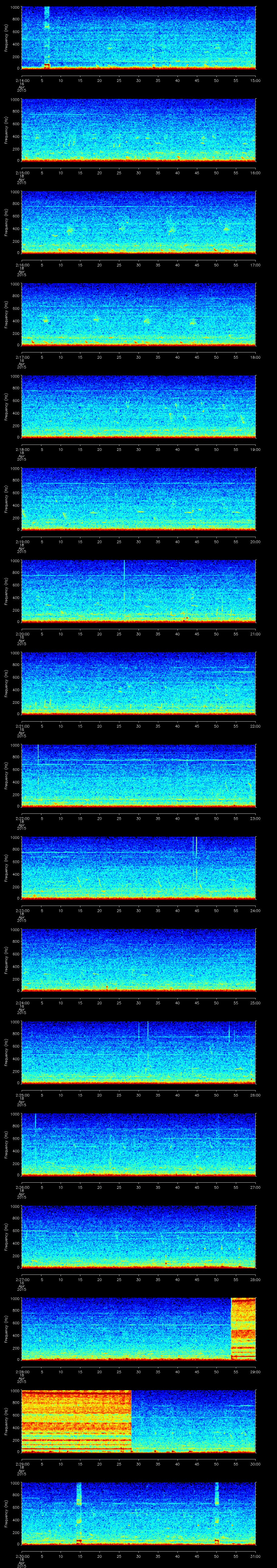Select the spectrogram panel beginning at 2:21:00

[x=138, y=683]
